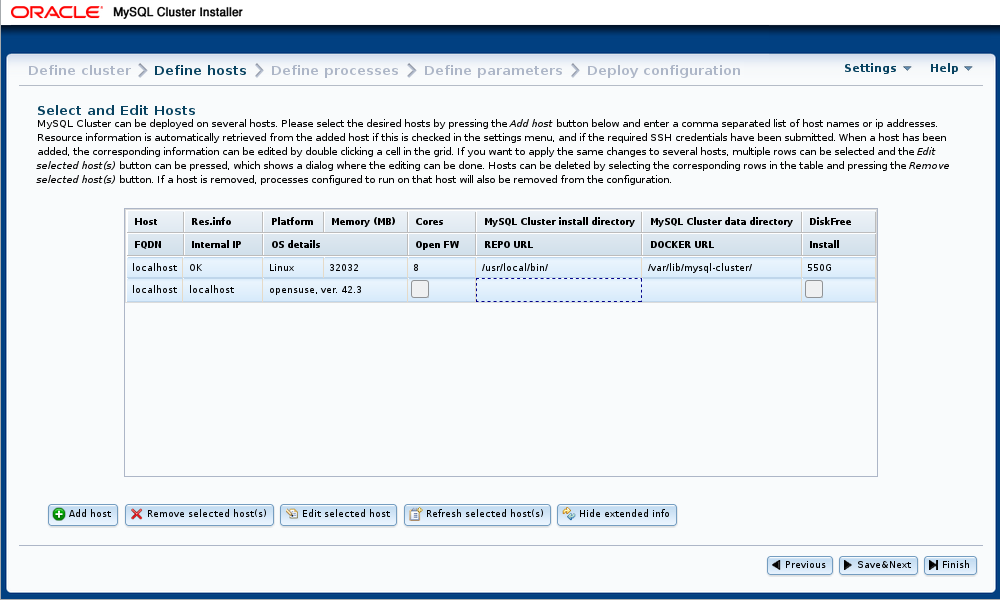This screenshot has height=600, width=1000.
Task: Select the empty REPO URL cell
Action: [x=558, y=289]
